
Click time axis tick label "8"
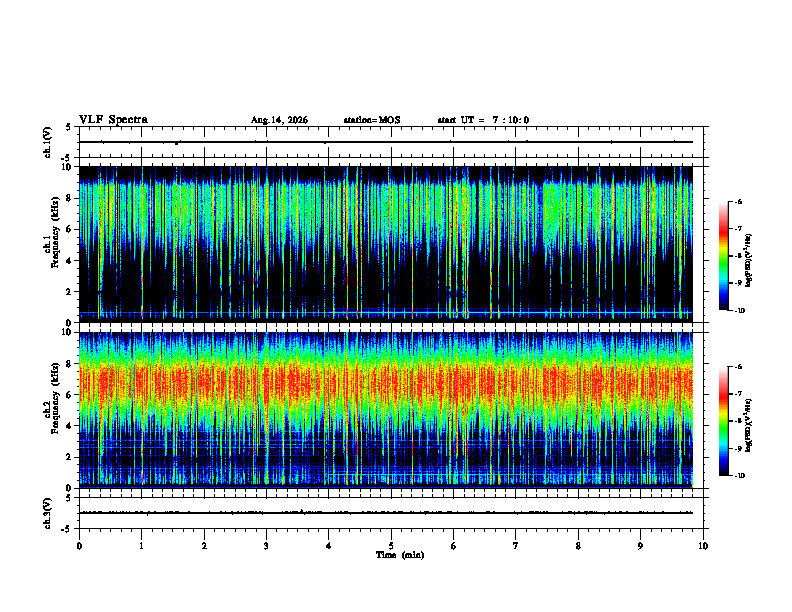[x=578, y=546]
